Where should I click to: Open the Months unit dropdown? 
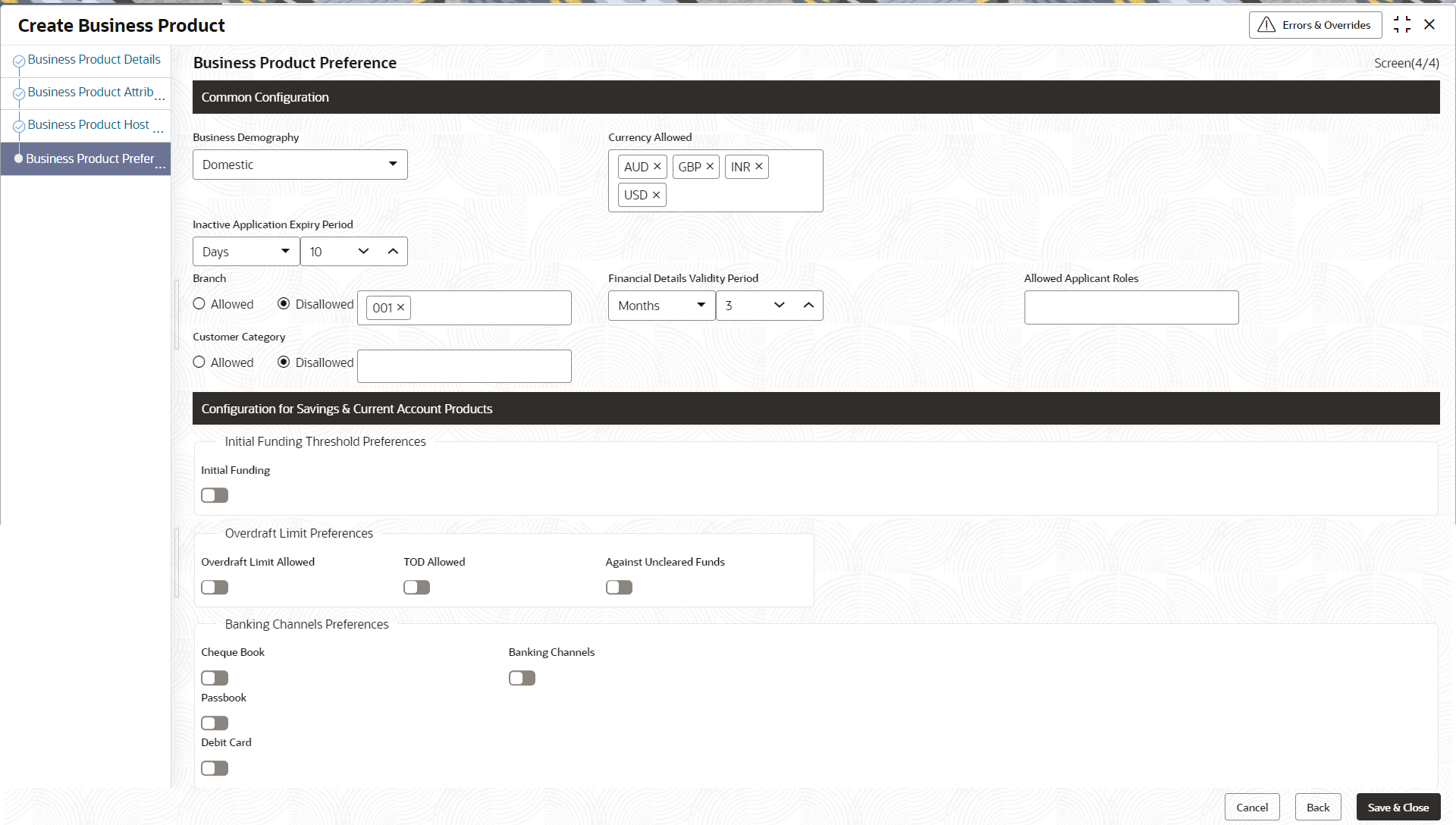click(661, 306)
